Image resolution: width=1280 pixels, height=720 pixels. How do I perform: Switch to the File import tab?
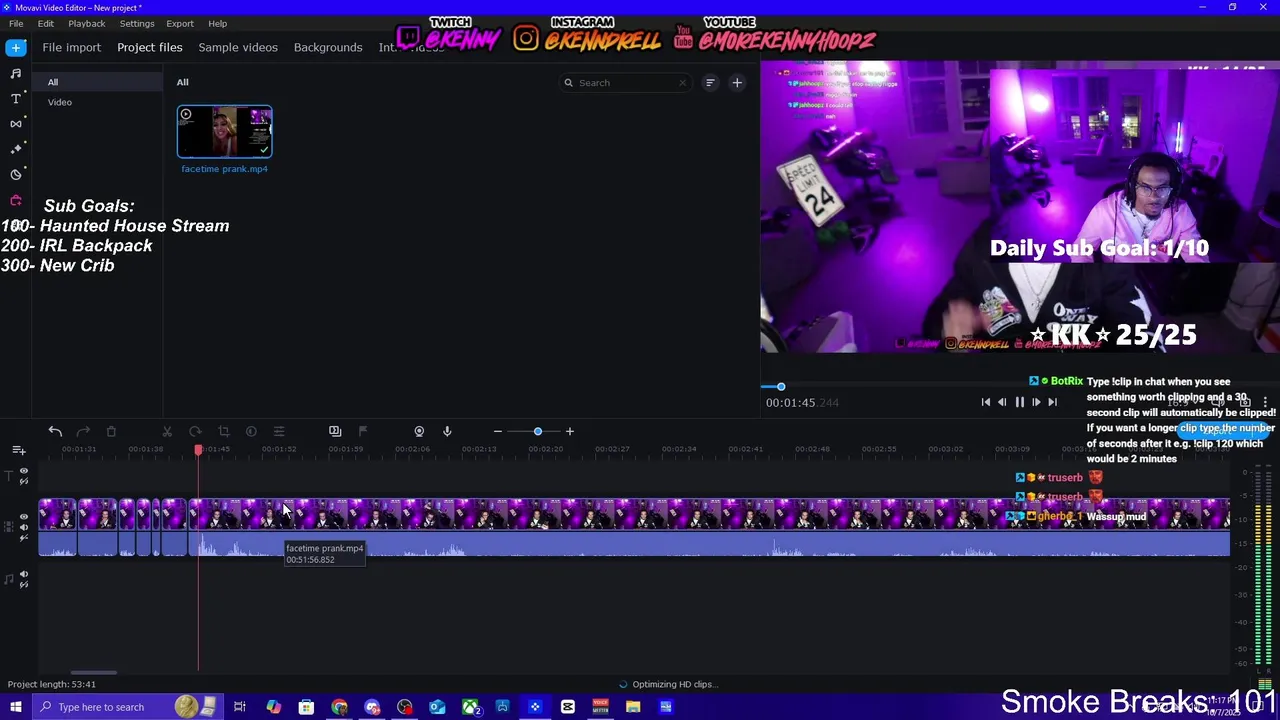[71, 47]
